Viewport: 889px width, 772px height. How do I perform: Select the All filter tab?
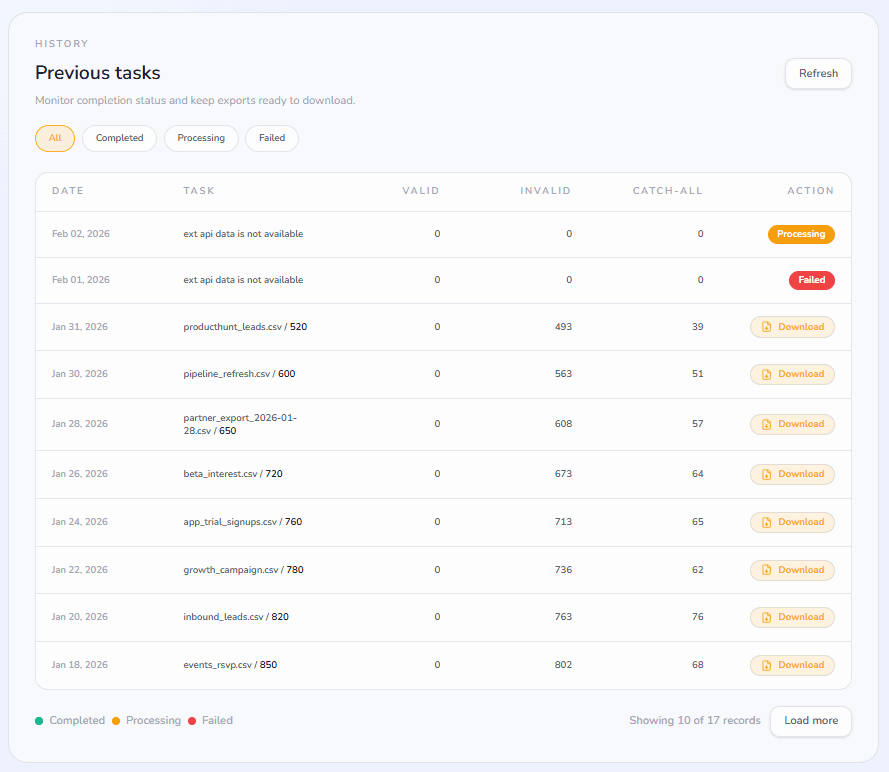pos(55,138)
